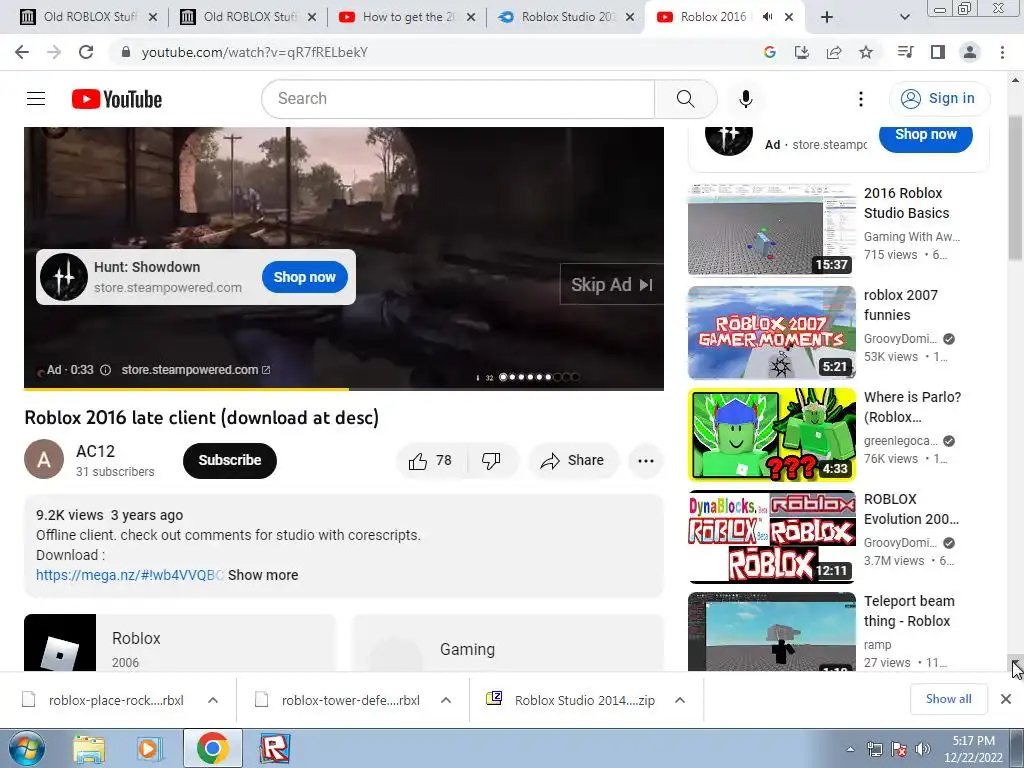Open Chrome three-dot menu
This screenshot has height=768, width=1024.
1002,52
